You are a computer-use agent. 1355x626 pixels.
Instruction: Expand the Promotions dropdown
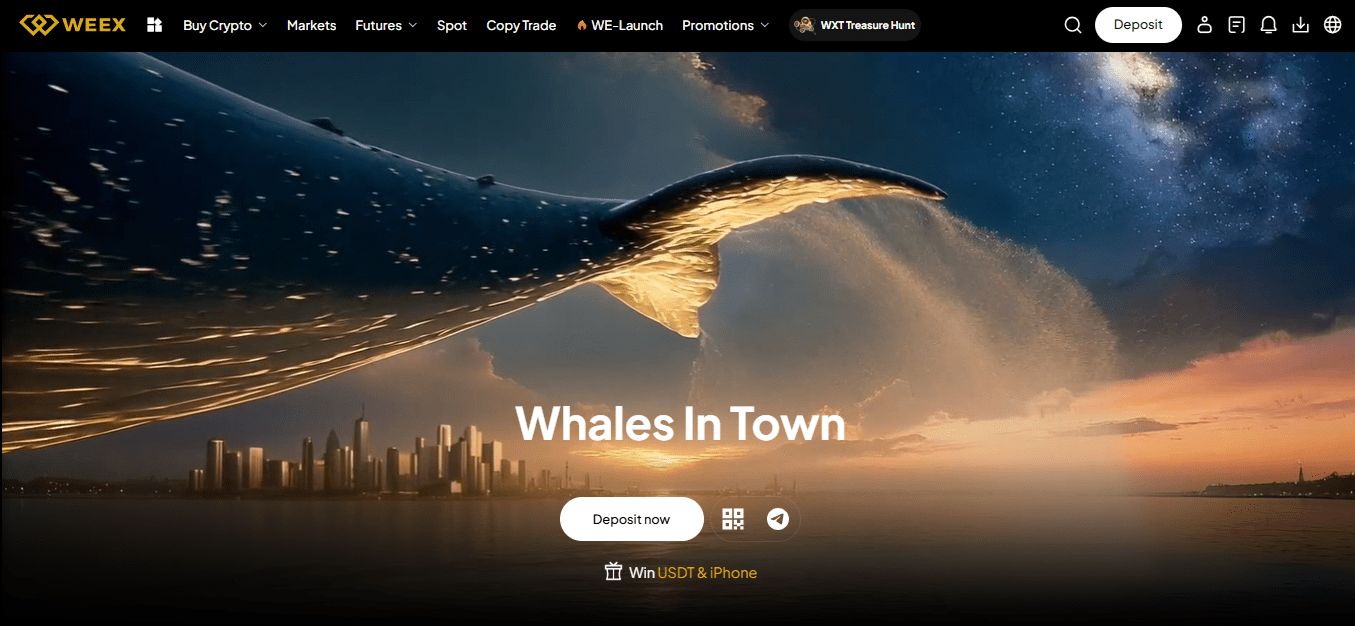(x=725, y=25)
